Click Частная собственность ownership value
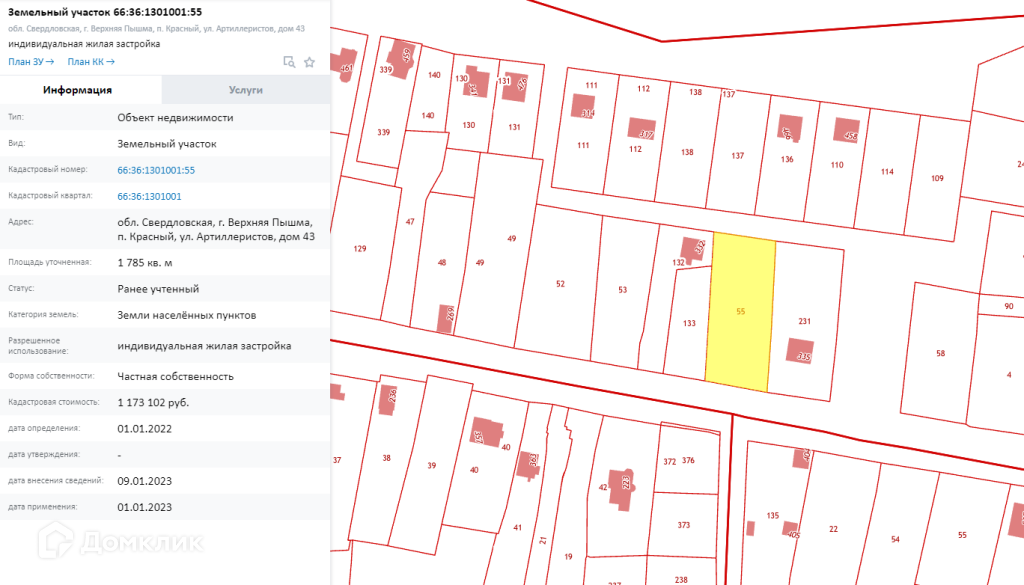This screenshot has height=585, width=1024. pos(175,376)
